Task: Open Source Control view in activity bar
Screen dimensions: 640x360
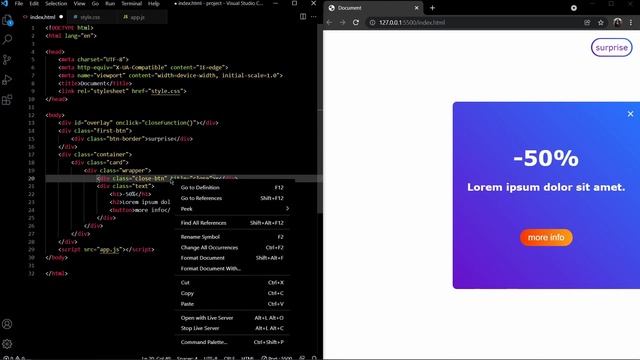Action: (x=7, y=60)
